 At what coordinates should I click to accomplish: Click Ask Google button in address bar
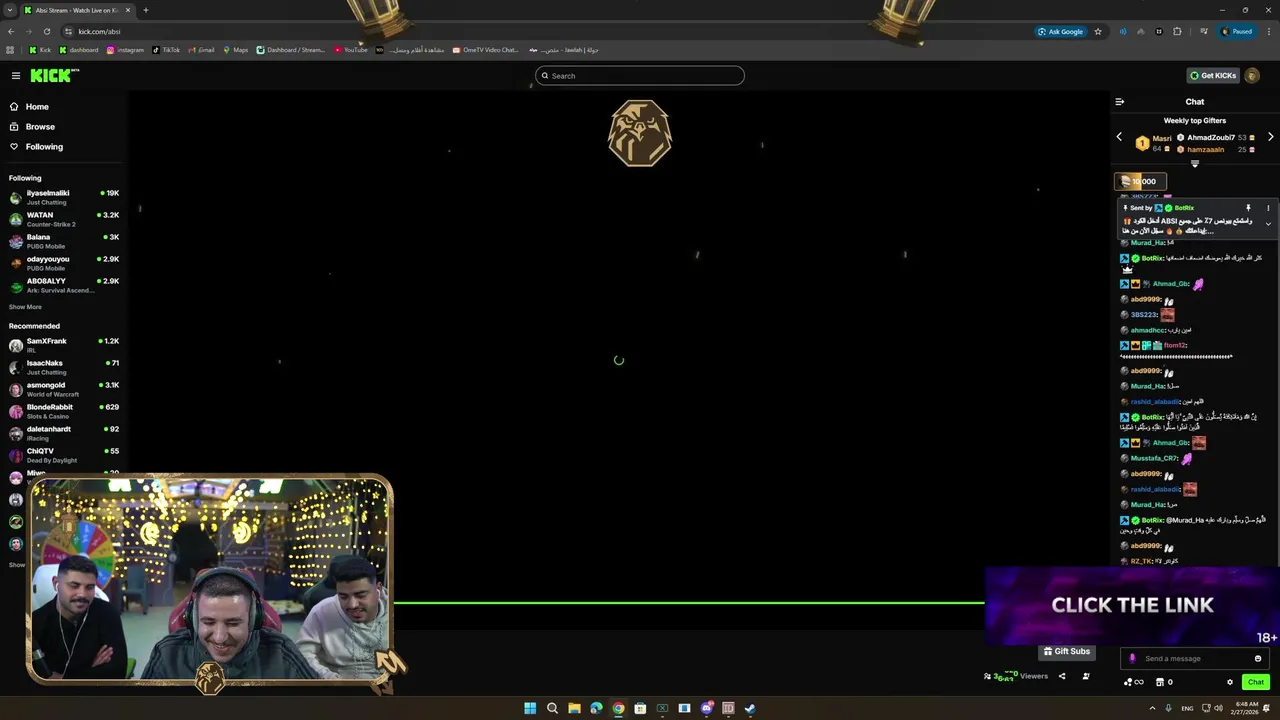pos(1060,31)
